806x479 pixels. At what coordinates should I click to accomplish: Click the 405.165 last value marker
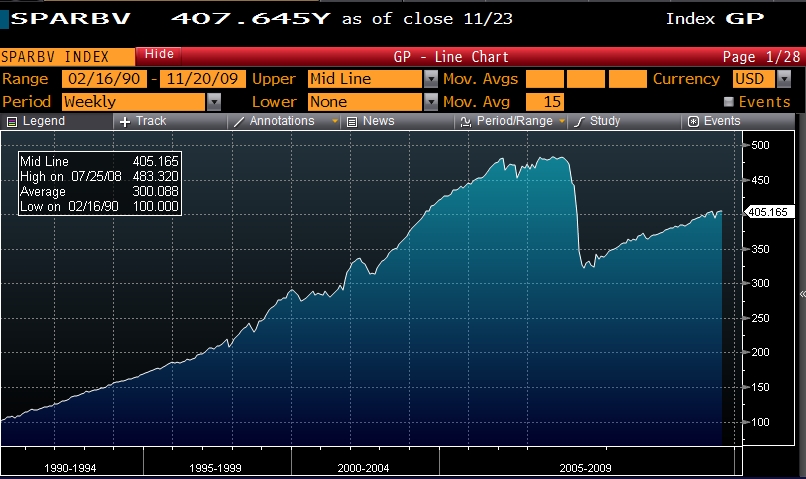tap(770, 212)
